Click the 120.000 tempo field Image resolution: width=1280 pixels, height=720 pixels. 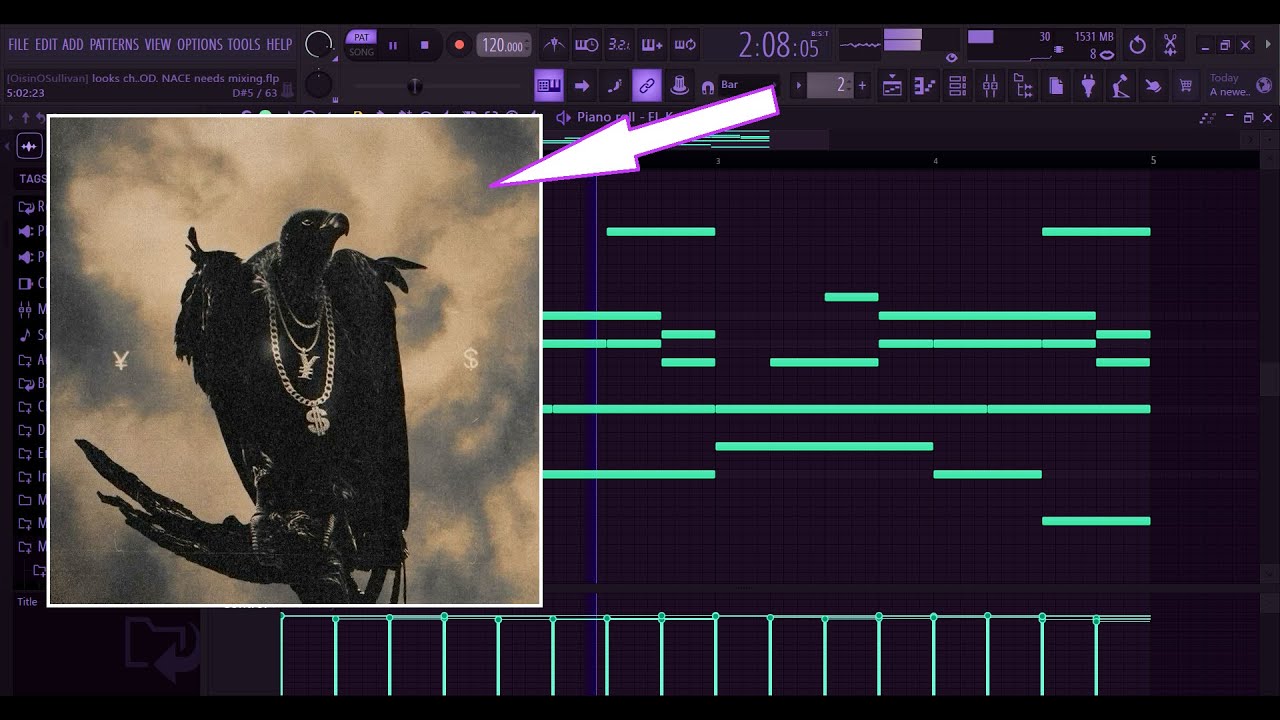pos(503,45)
